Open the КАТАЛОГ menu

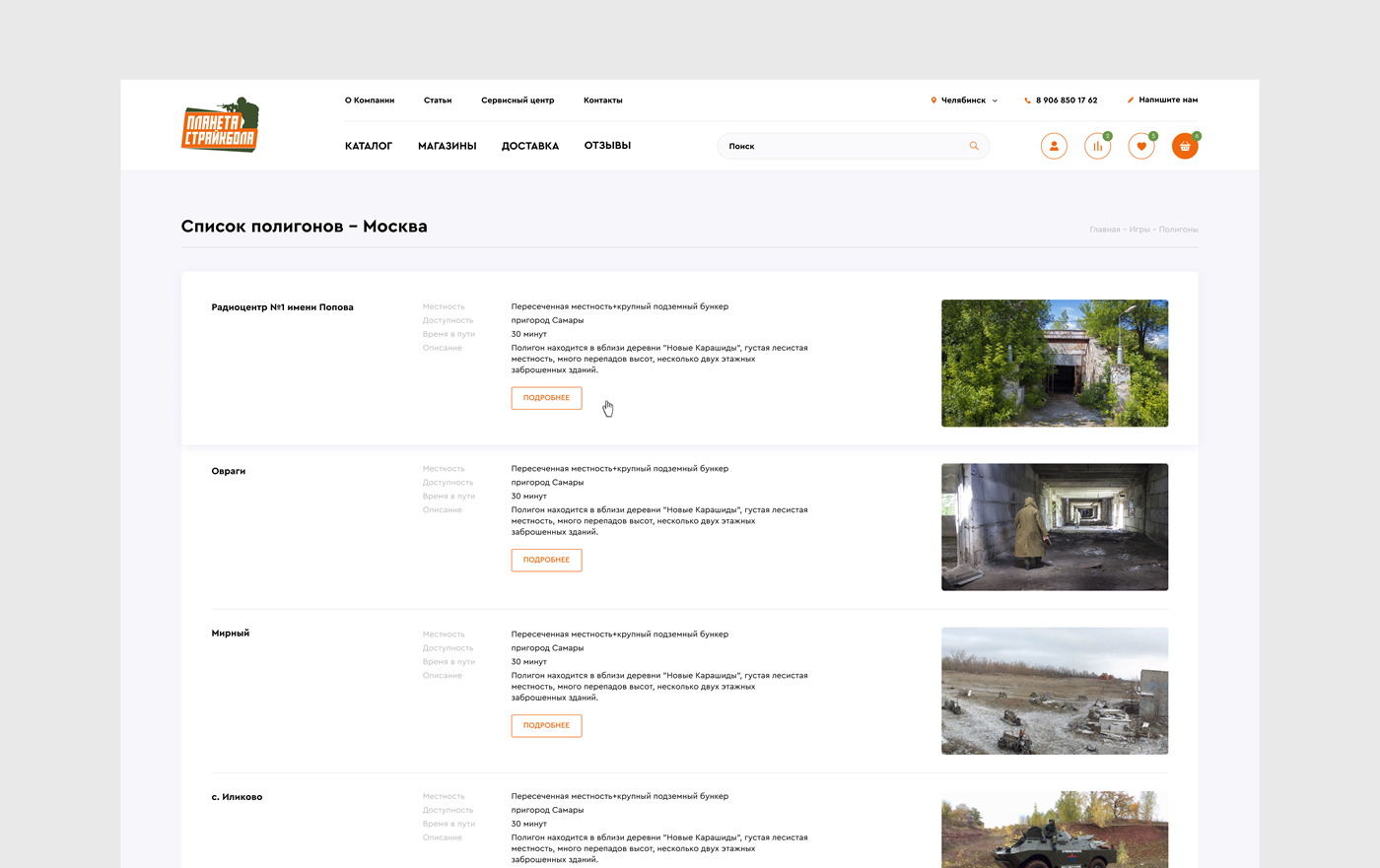pyautogui.click(x=369, y=146)
